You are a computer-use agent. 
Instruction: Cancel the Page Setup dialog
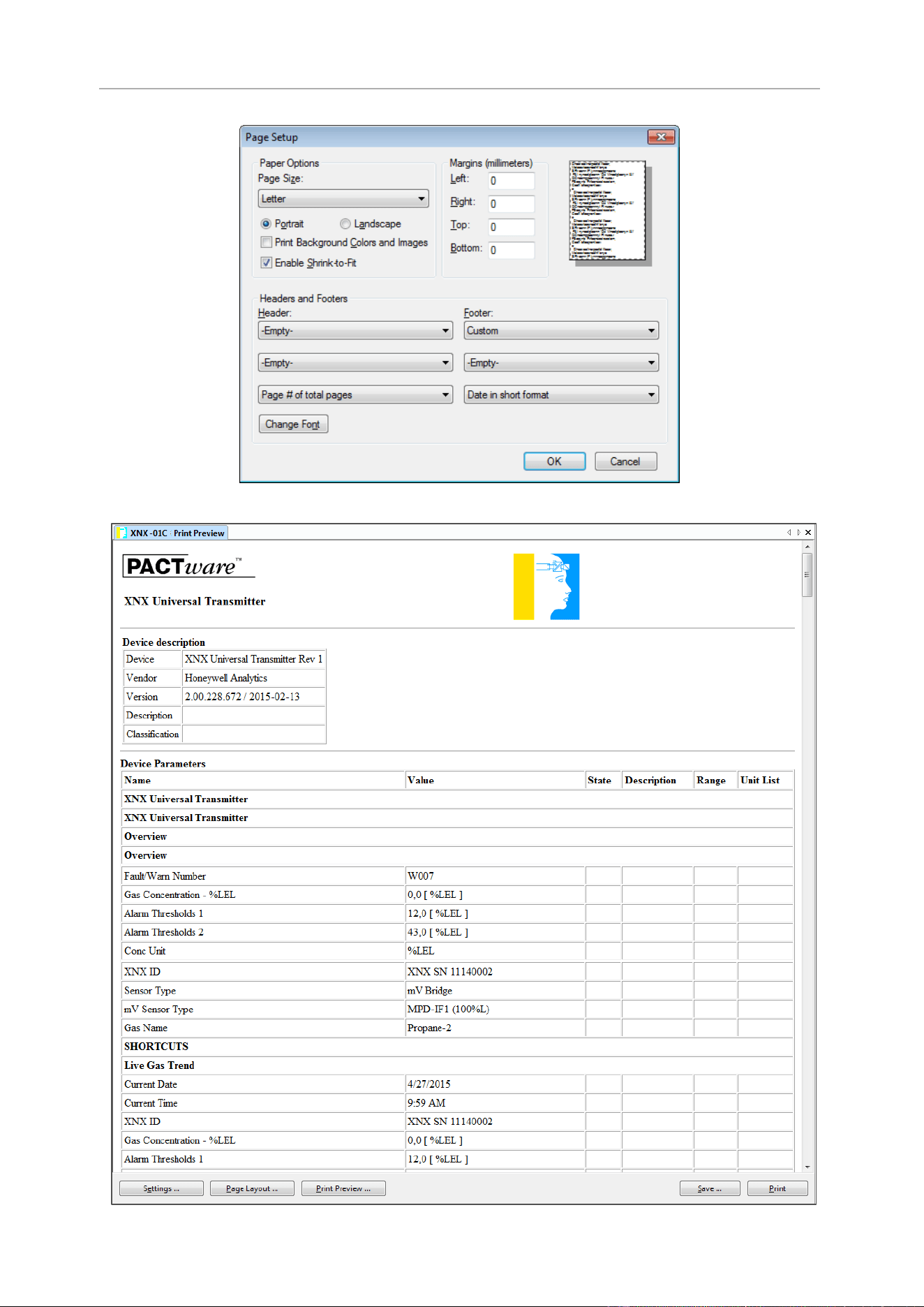pos(625,461)
